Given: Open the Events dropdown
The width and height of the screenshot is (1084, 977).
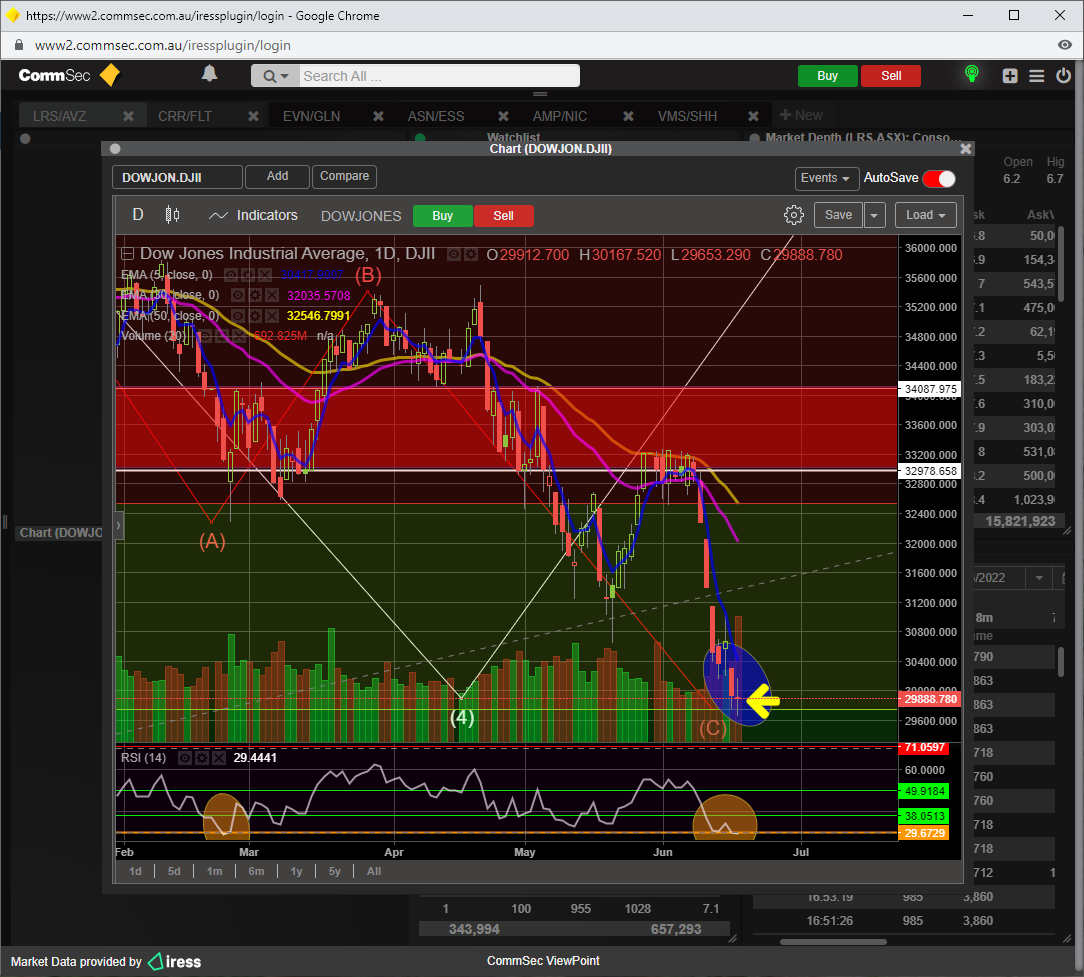Looking at the screenshot, I should pos(827,178).
